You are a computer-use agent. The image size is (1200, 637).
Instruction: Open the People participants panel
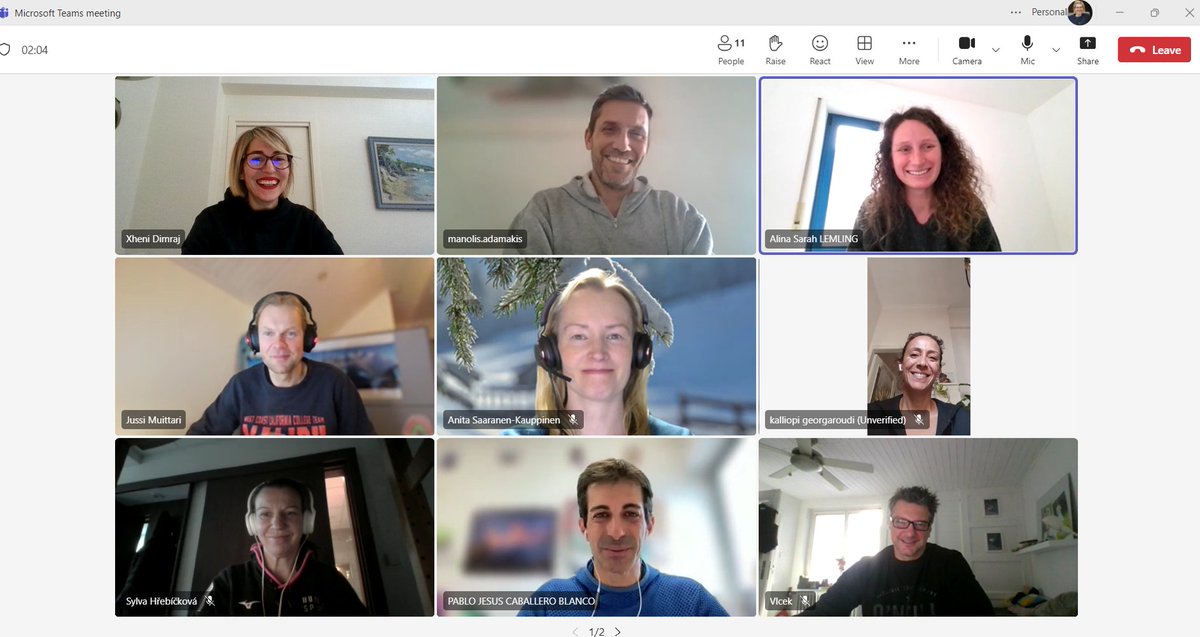click(x=731, y=50)
